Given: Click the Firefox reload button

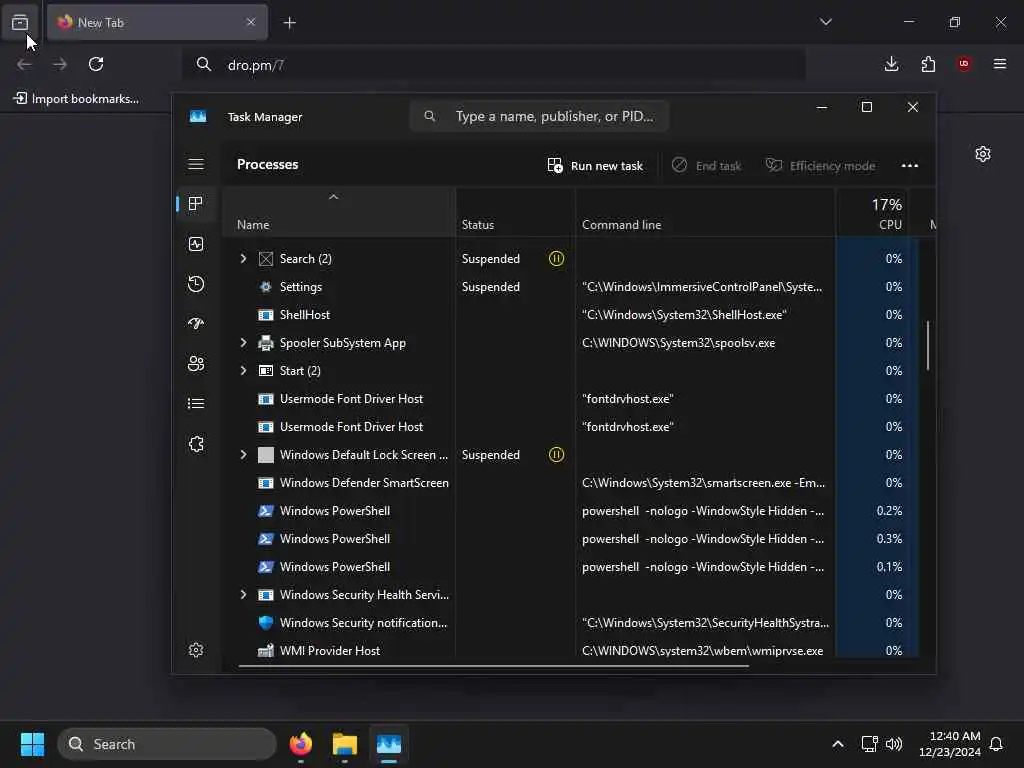Looking at the screenshot, I should pos(96,64).
